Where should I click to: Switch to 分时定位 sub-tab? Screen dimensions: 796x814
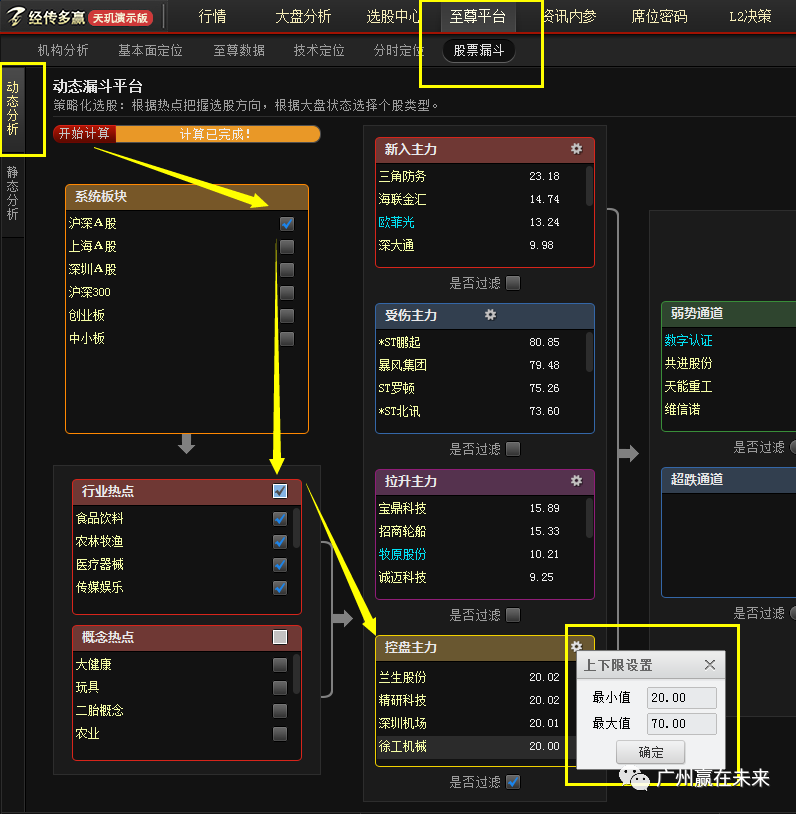point(398,50)
